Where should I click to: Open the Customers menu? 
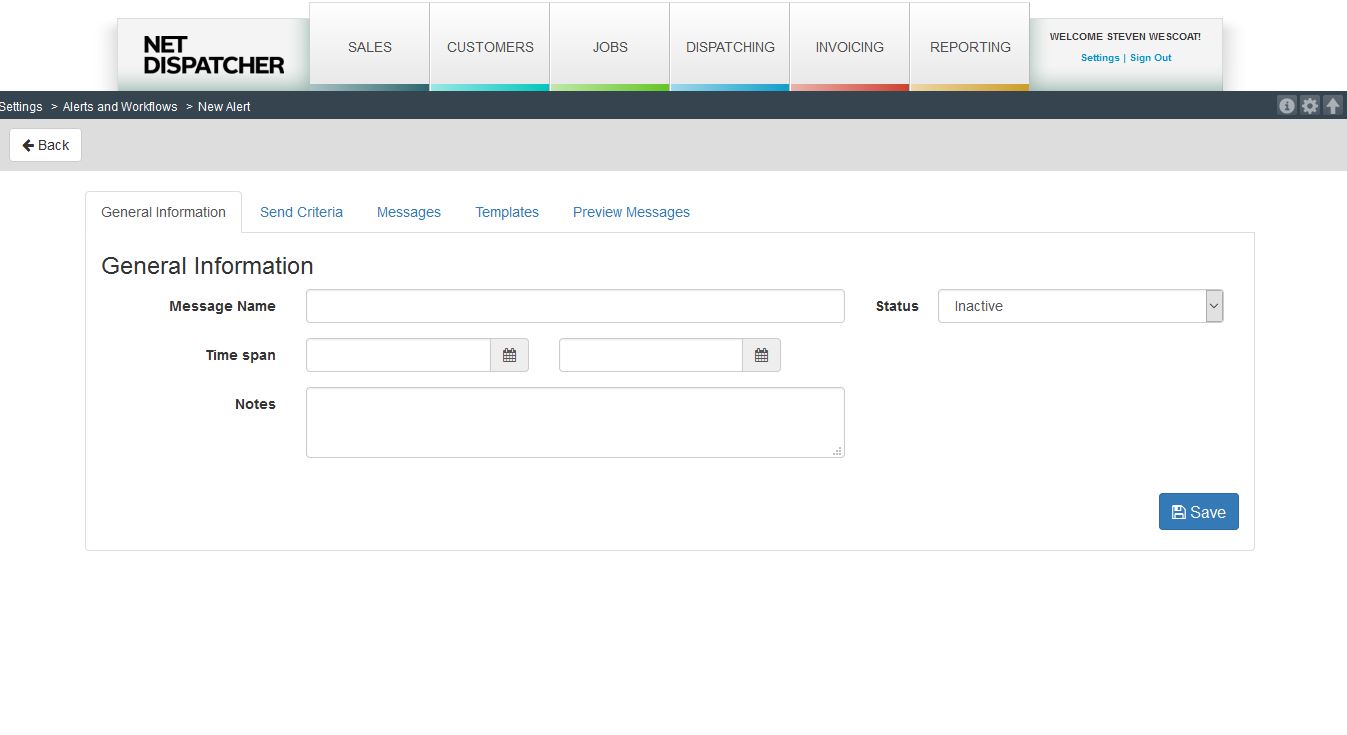pos(490,47)
